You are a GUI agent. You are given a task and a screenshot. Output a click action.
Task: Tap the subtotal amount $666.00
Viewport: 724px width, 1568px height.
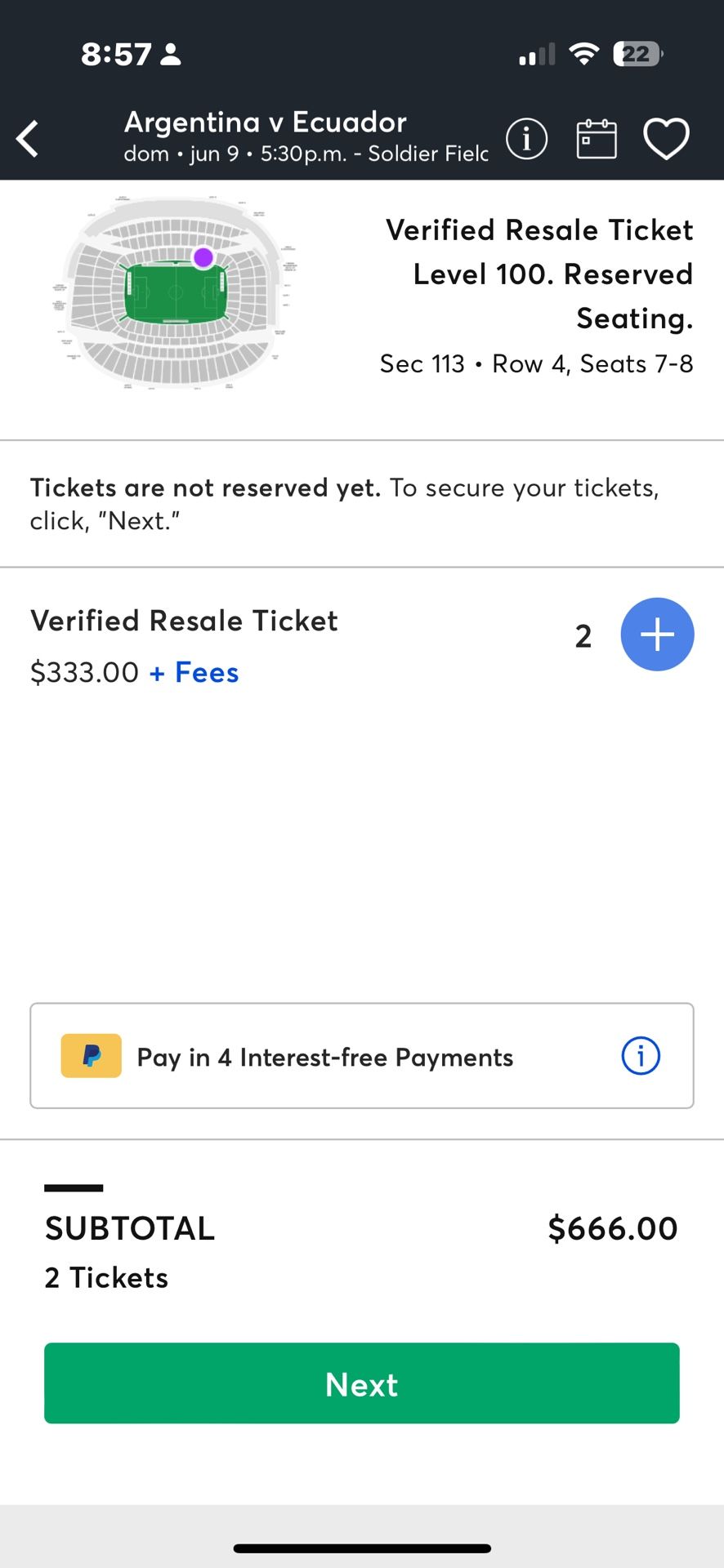pyautogui.click(x=612, y=1228)
